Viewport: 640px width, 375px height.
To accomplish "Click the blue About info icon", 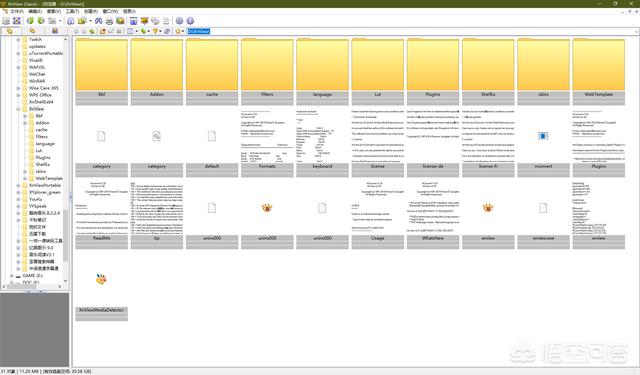I will click(x=190, y=21).
